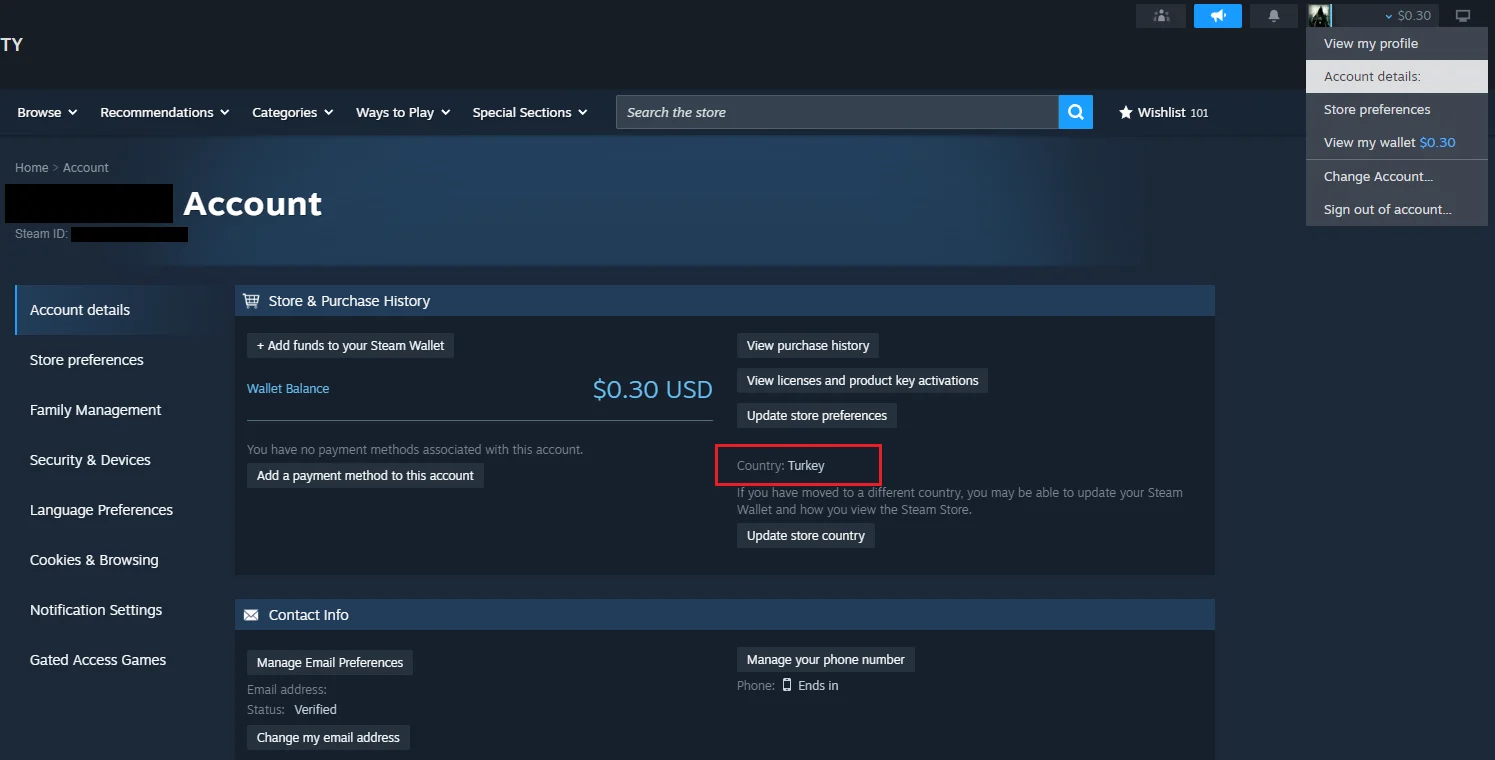1495x760 pixels.
Task: Focus the Search the store field
Action: 836,113
